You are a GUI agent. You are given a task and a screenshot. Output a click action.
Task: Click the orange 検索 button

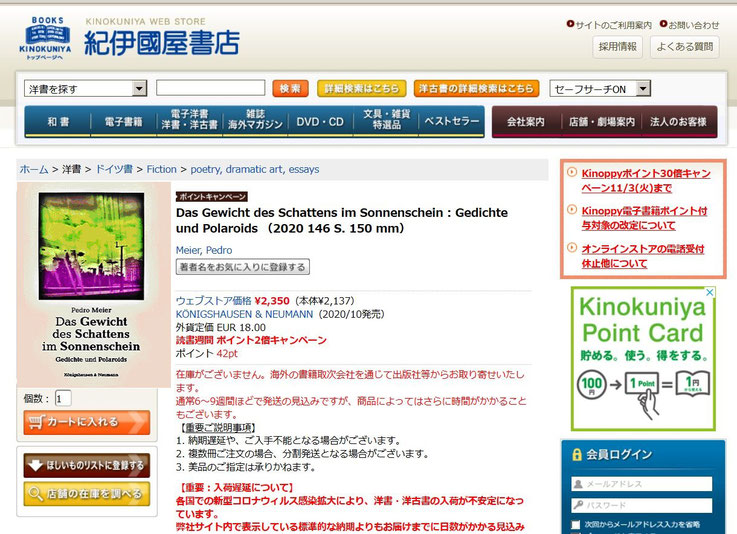pyautogui.click(x=290, y=88)
